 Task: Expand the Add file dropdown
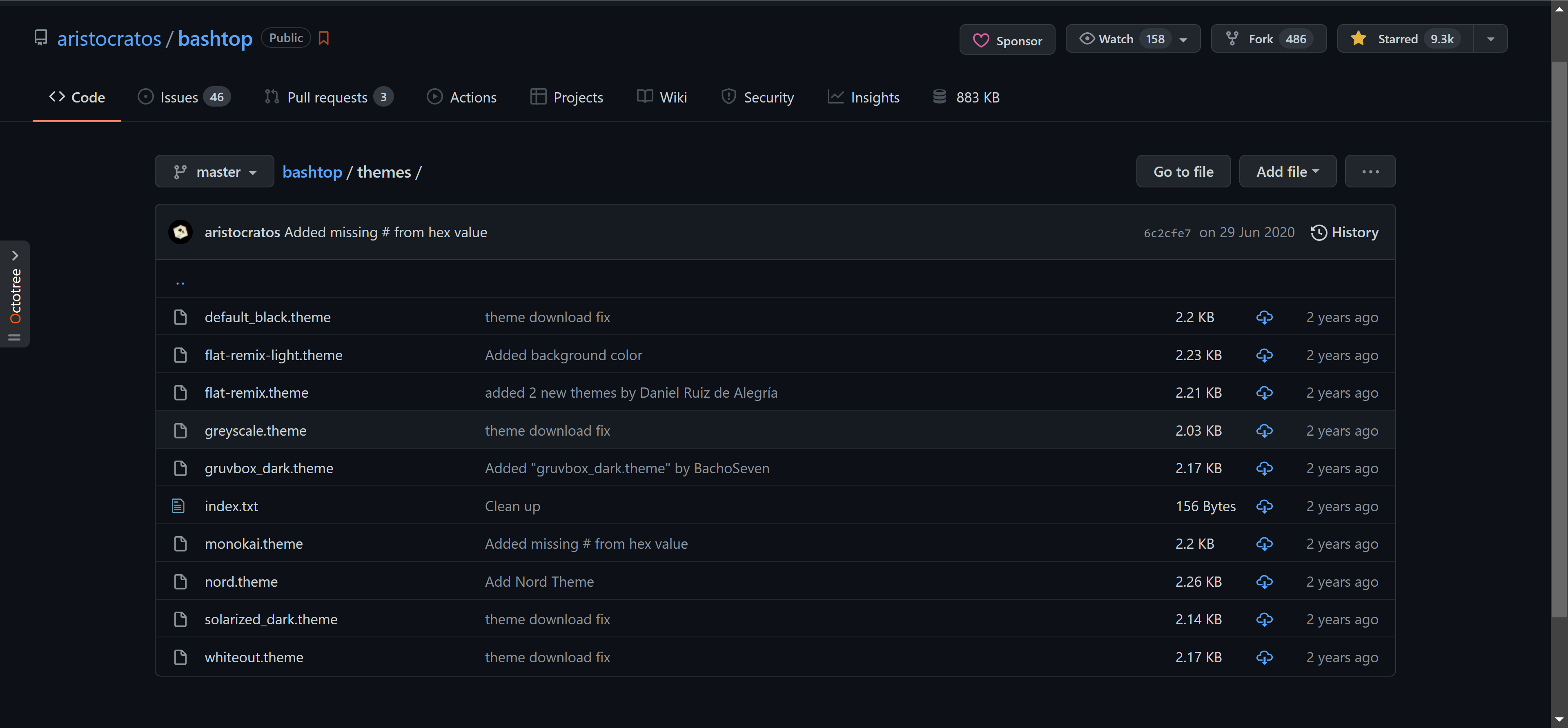[1287, 171]
